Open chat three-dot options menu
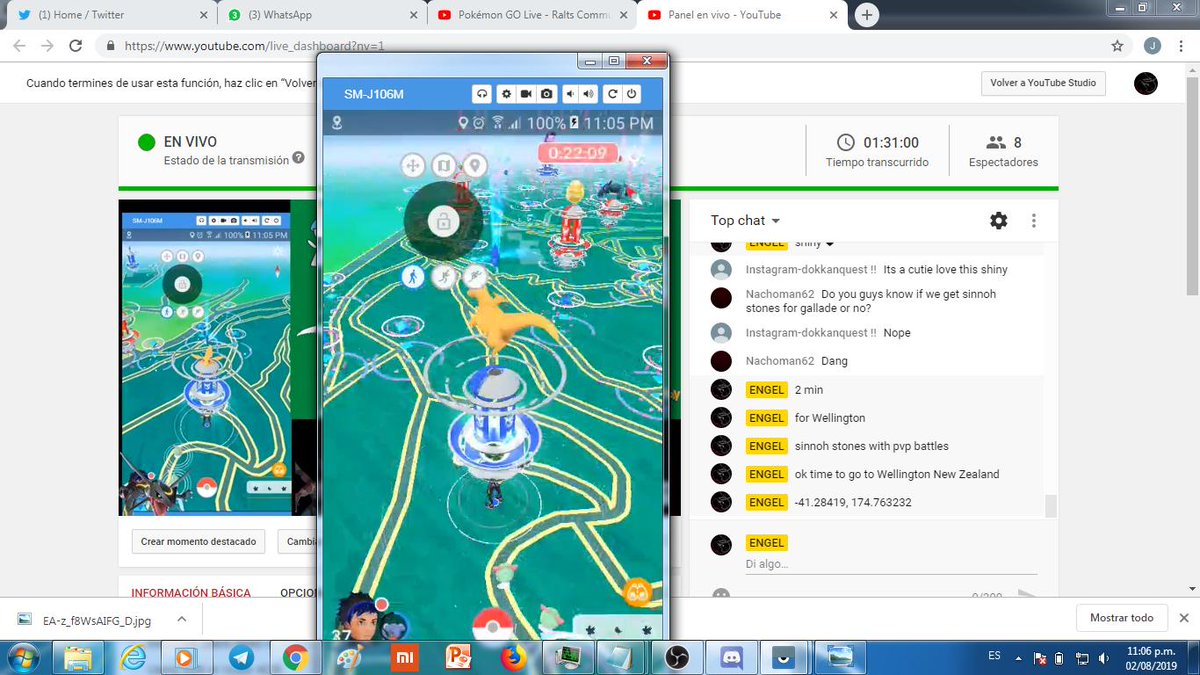 pos(1034,221)
